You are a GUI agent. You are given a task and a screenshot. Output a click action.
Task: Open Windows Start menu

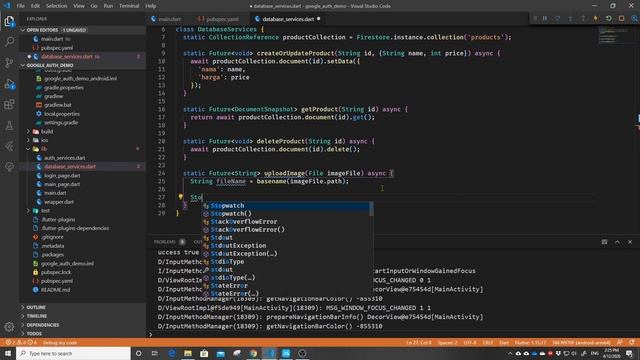[x=8, y=353]
